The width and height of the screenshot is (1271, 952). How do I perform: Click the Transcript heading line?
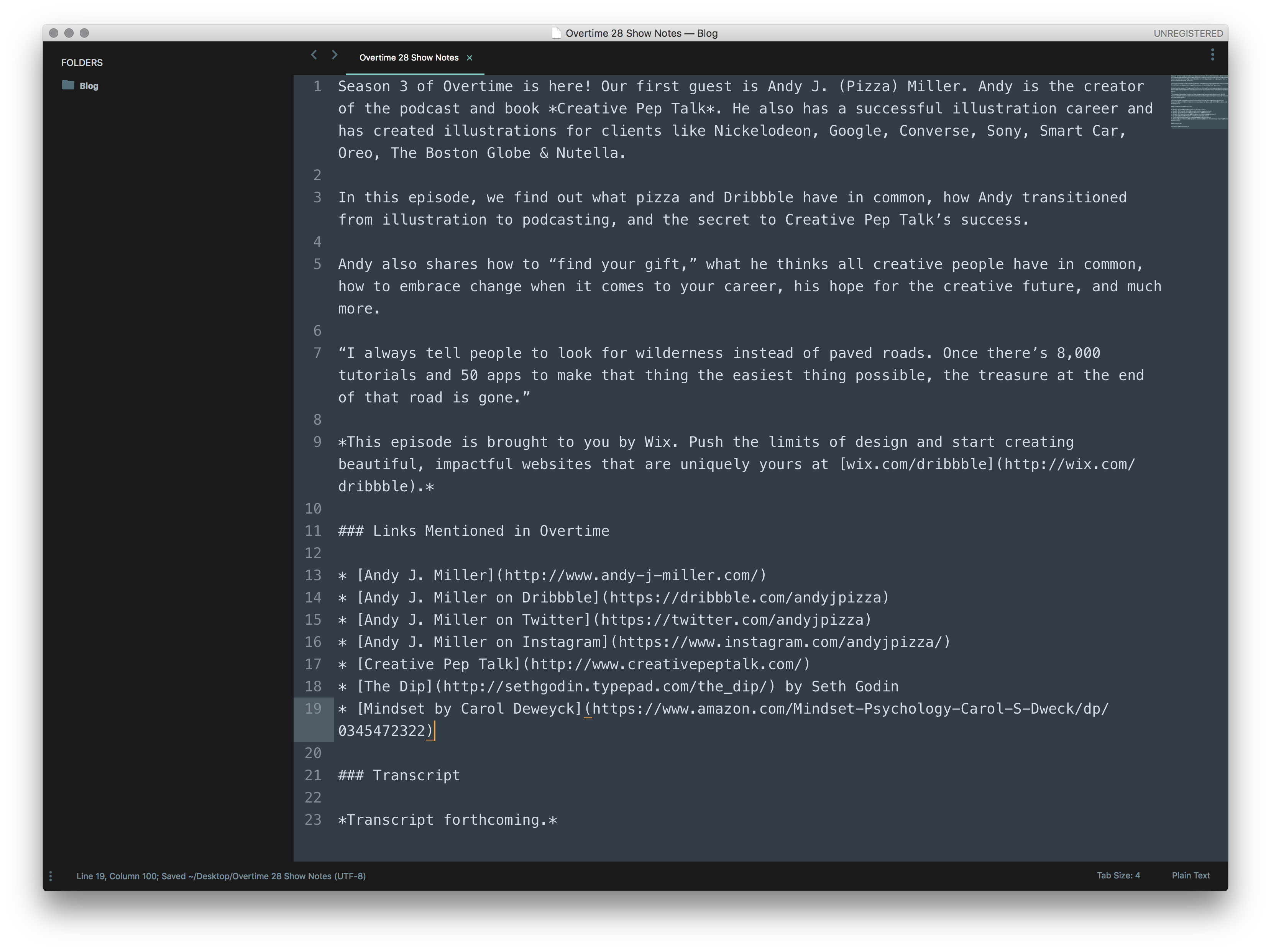tap(399, 776)
